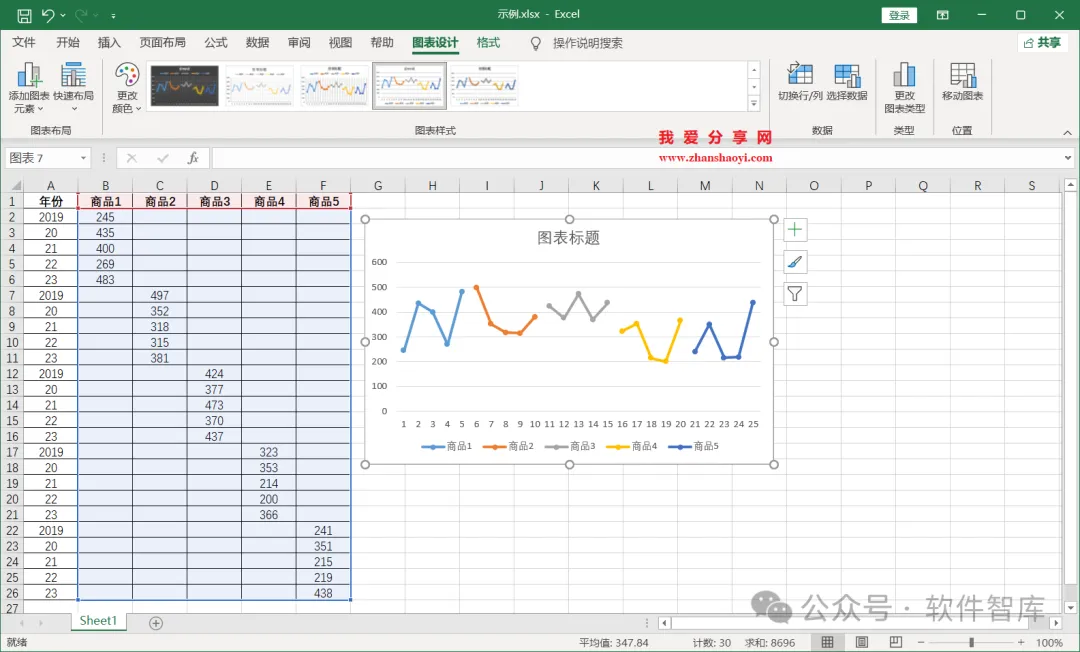Click the chart filters funnel button
Image resolution: width=1080 pixels, height=652 pixels.
pyautogui.click(x=795, y=295)
